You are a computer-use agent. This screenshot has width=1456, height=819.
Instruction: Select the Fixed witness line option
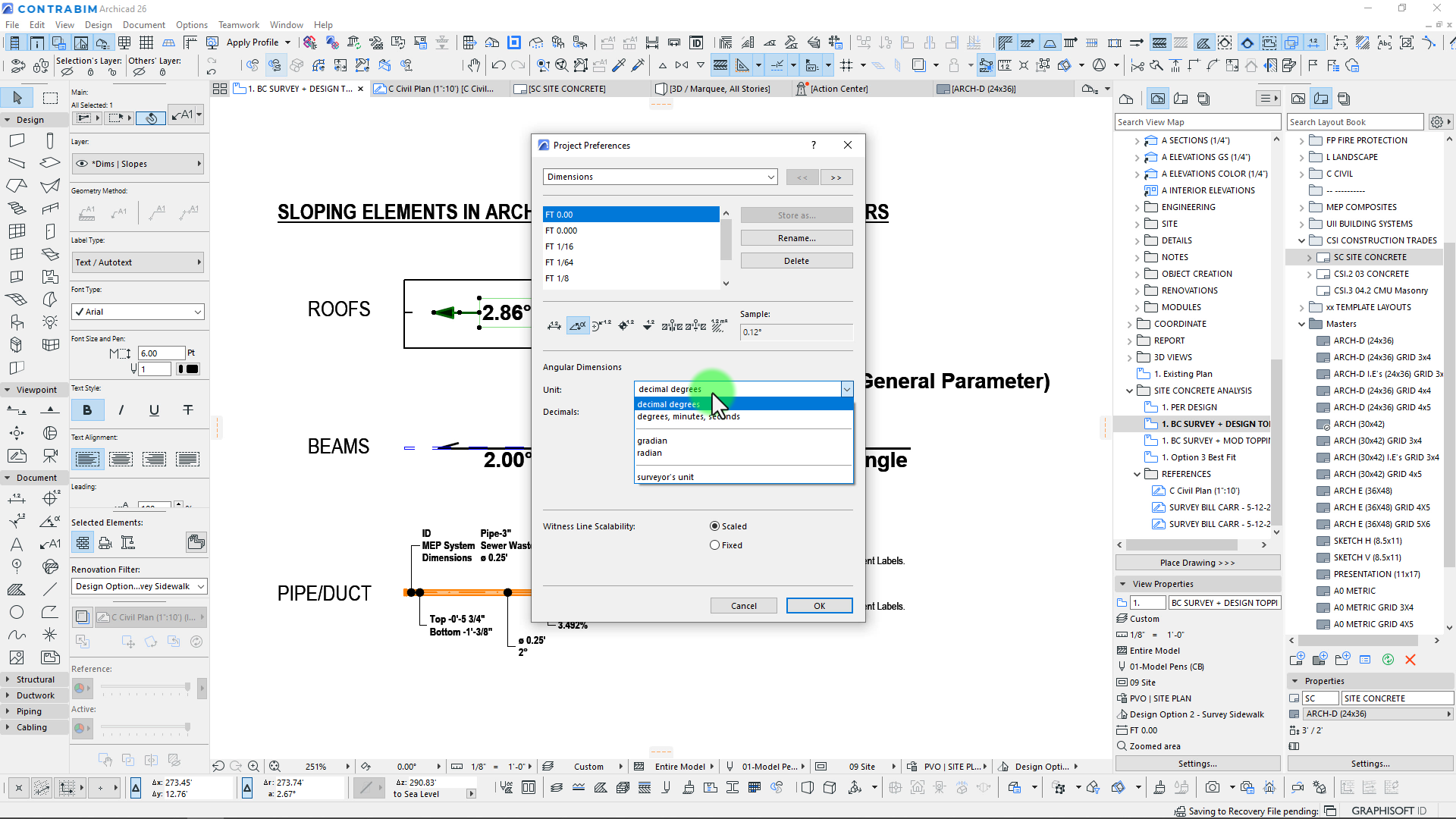714,545
